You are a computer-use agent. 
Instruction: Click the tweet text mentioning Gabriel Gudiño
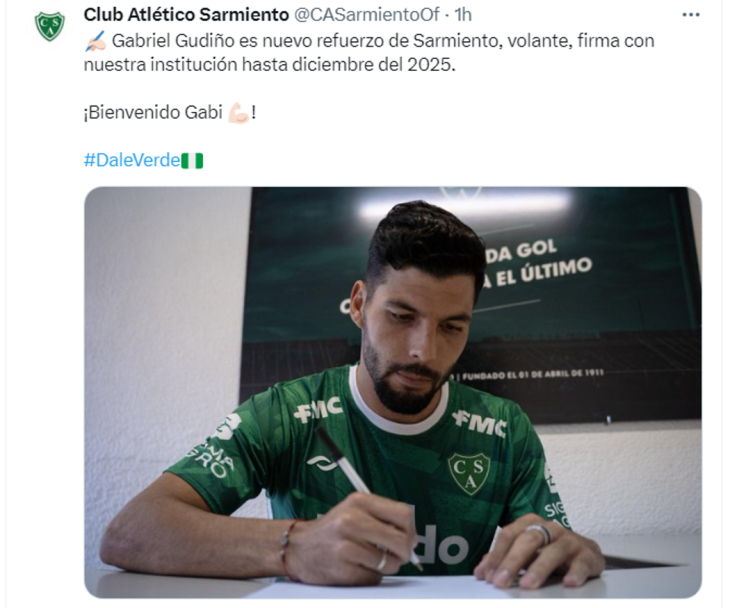369,53
